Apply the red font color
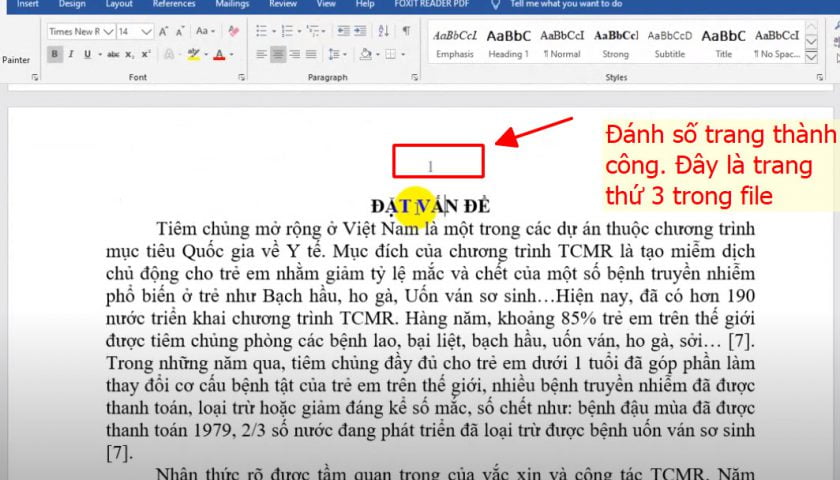840x480 pixels. tap(220, 54)
